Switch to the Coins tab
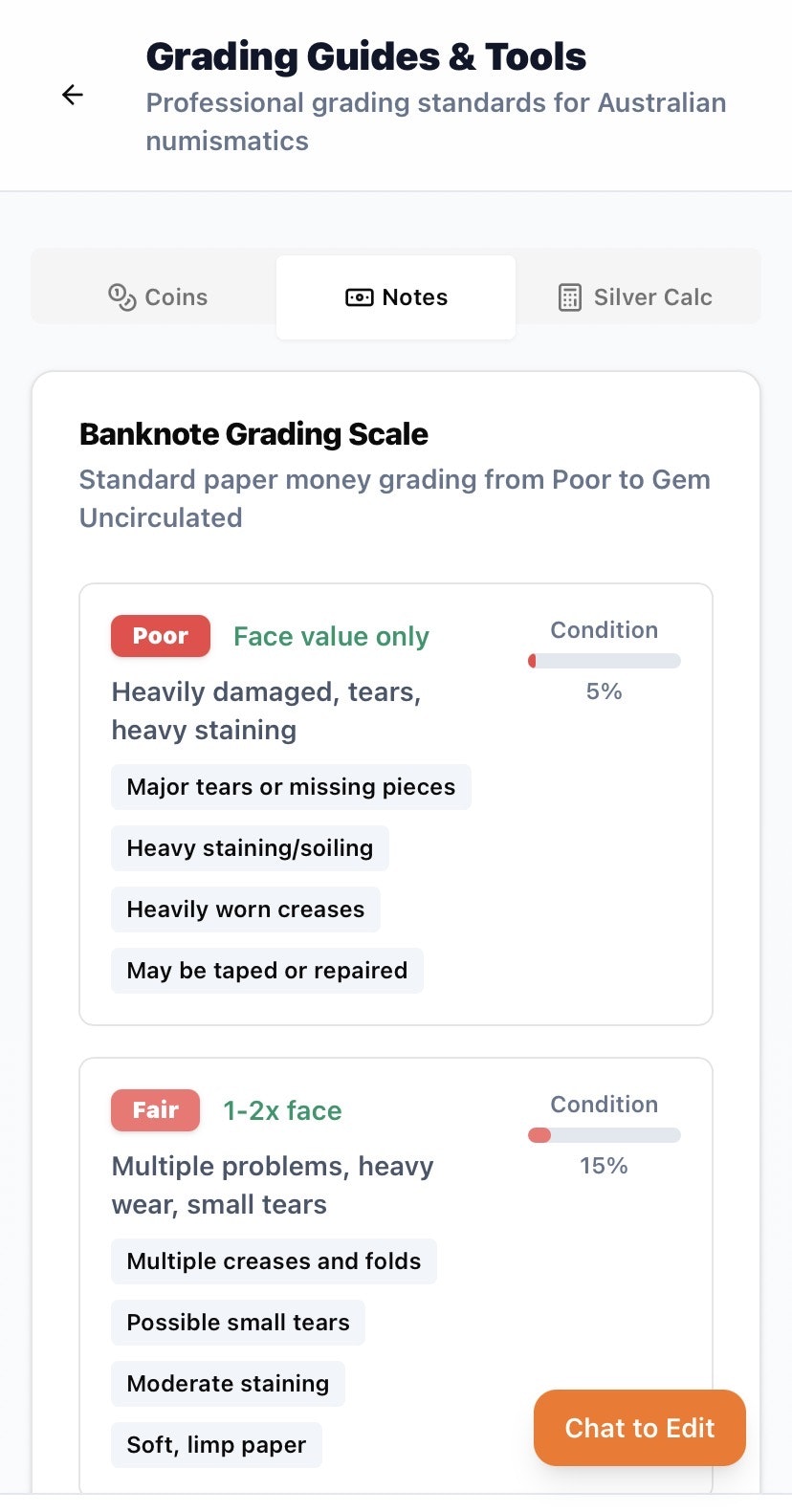Viewport: 792px width, 1512px height. [x=157, y=297]
